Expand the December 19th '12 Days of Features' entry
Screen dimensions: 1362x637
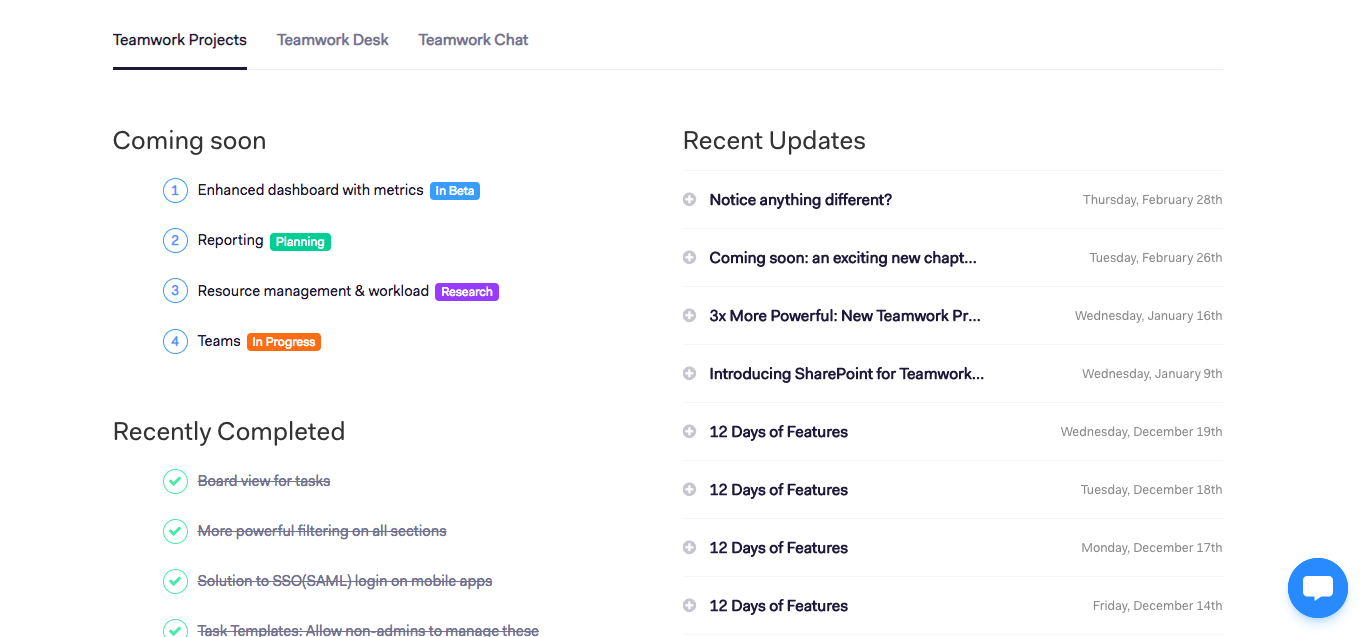click(689, 432)
